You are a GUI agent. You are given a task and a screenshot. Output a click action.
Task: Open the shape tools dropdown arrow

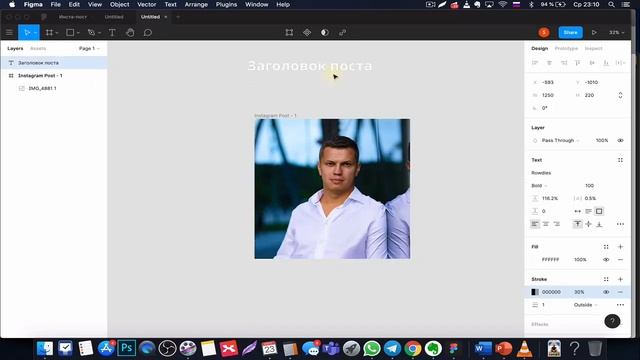pyautogui.click(x=78, y=33)
